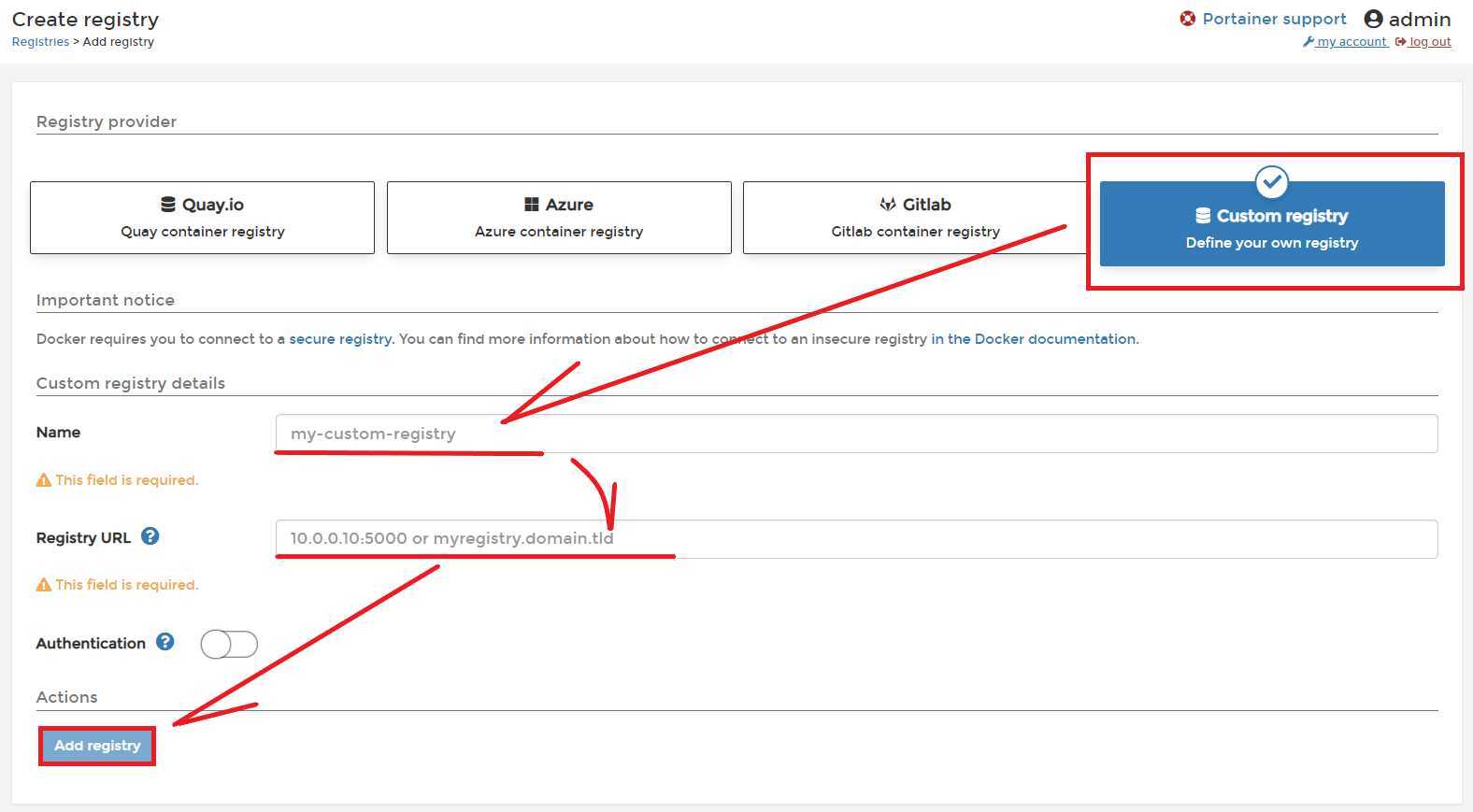Viewport: 1473px width, 812px height.
Task: Click the Portainer support lifebuoy icon
Action: coord(1187,19)
